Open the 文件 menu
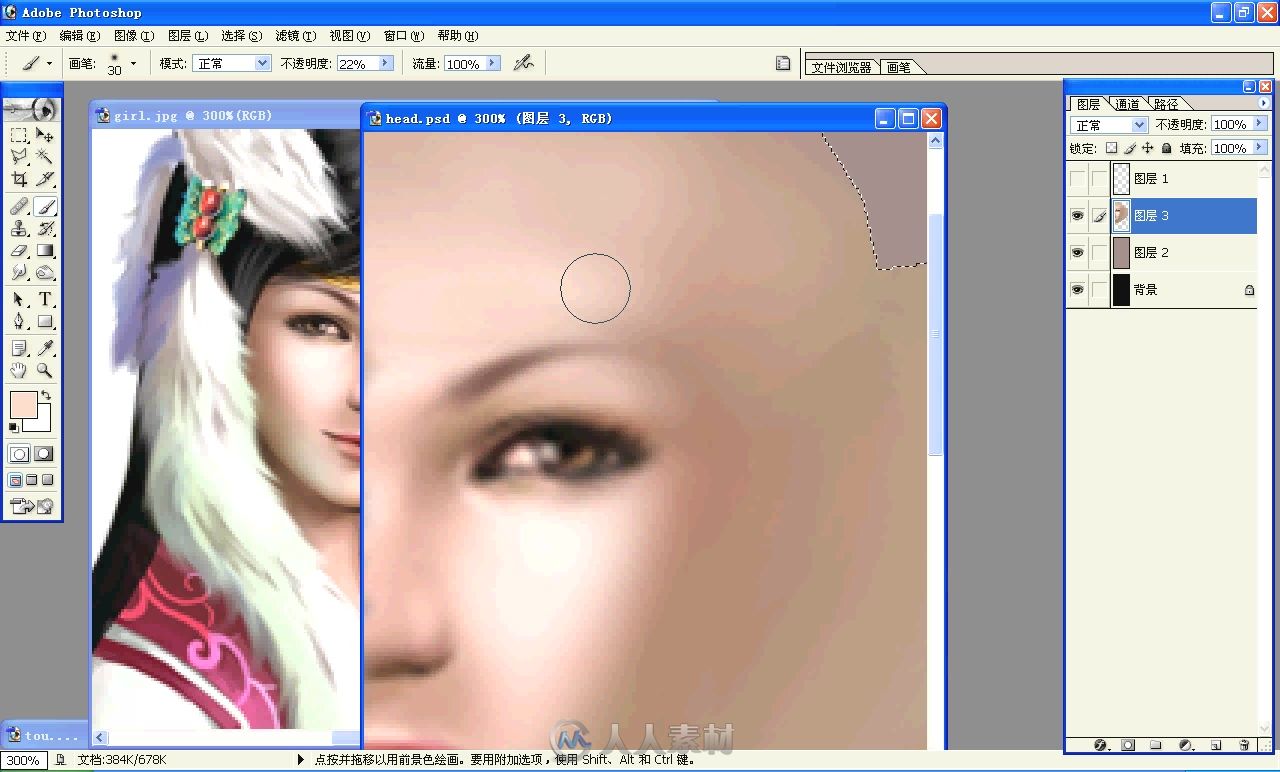This screenshot has width=1280, height=772. [26, 36]
